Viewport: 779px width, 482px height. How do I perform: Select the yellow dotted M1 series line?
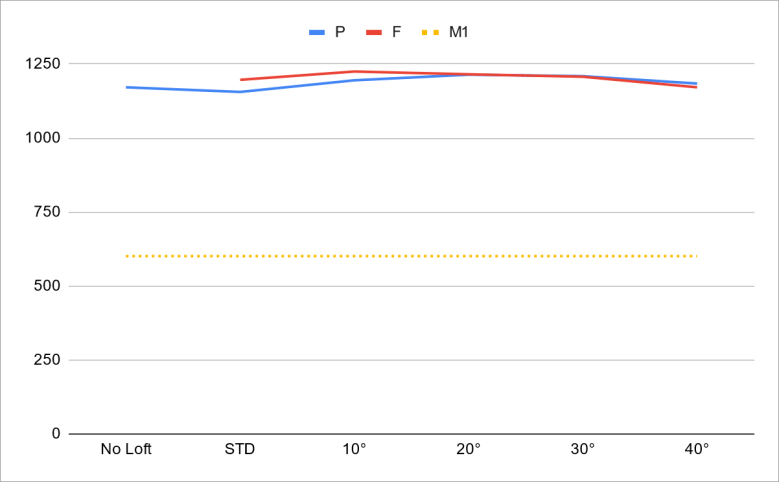410,256
